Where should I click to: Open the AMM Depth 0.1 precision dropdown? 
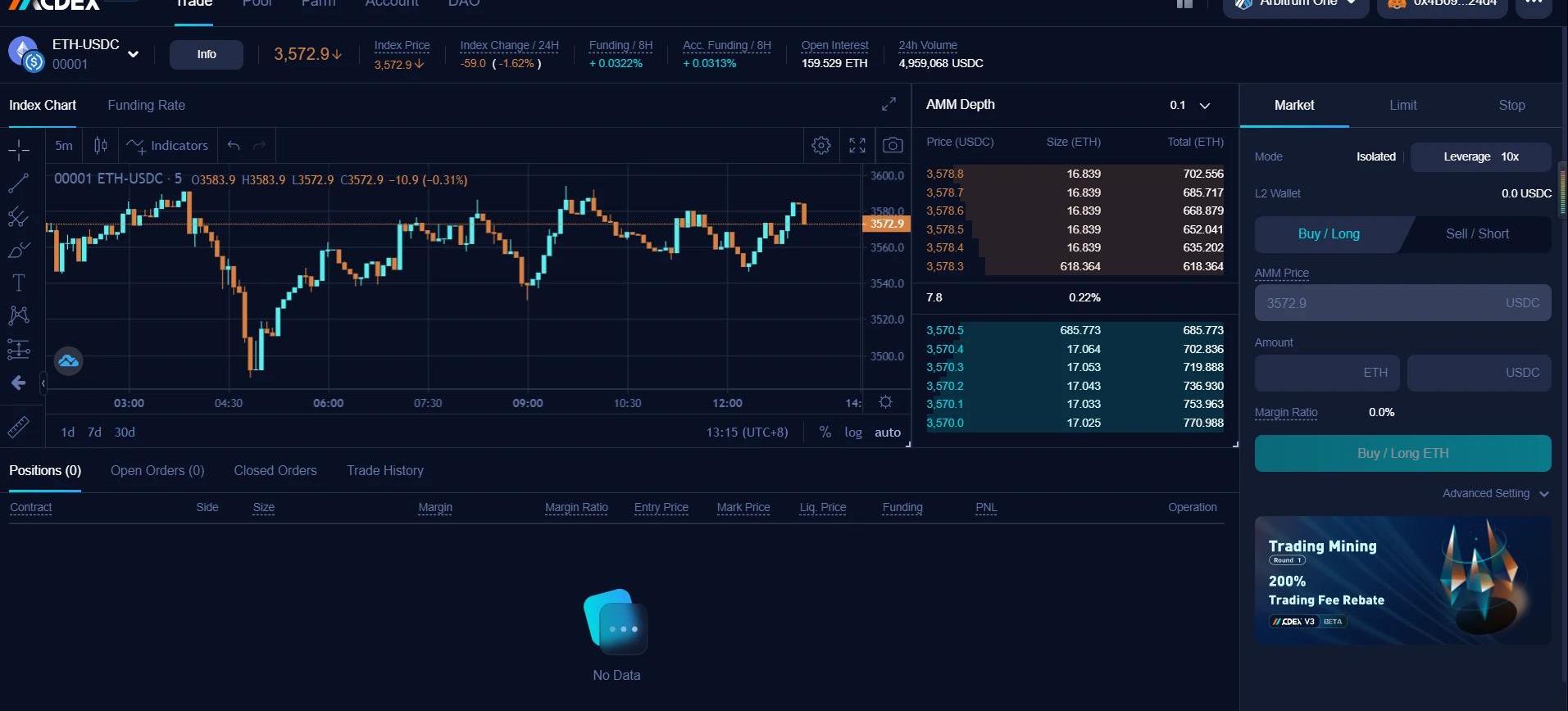(x=1190, y=105)
